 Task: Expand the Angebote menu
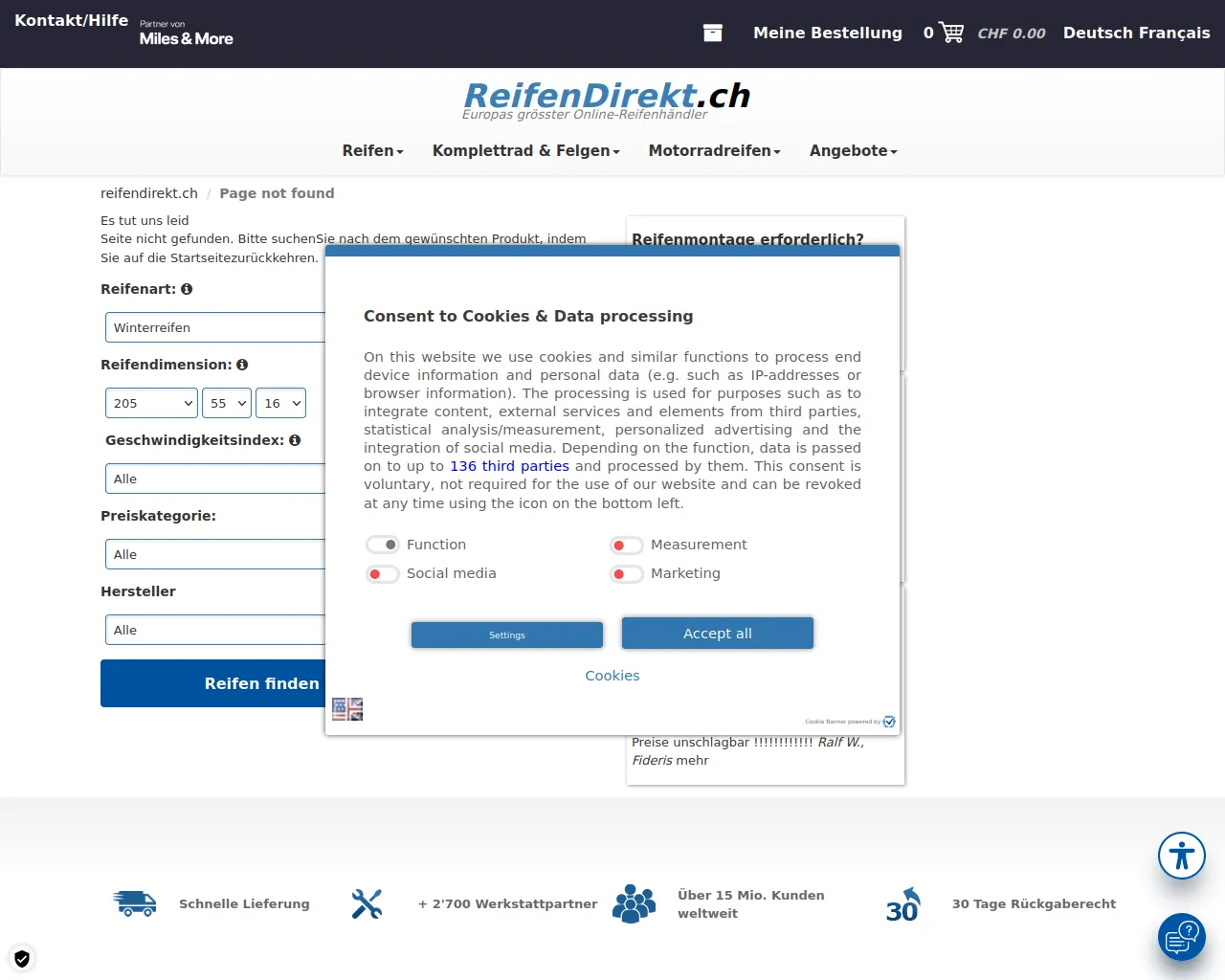pyautogui.click(x=854, y=150)
